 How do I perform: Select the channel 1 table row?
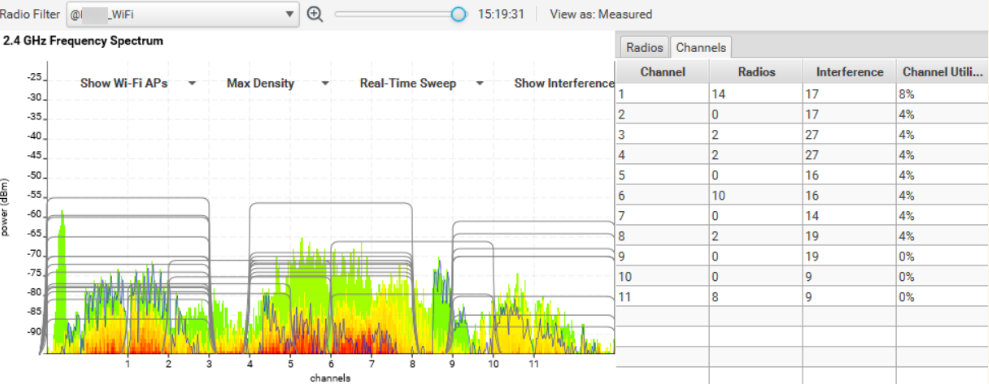(802, 94)
